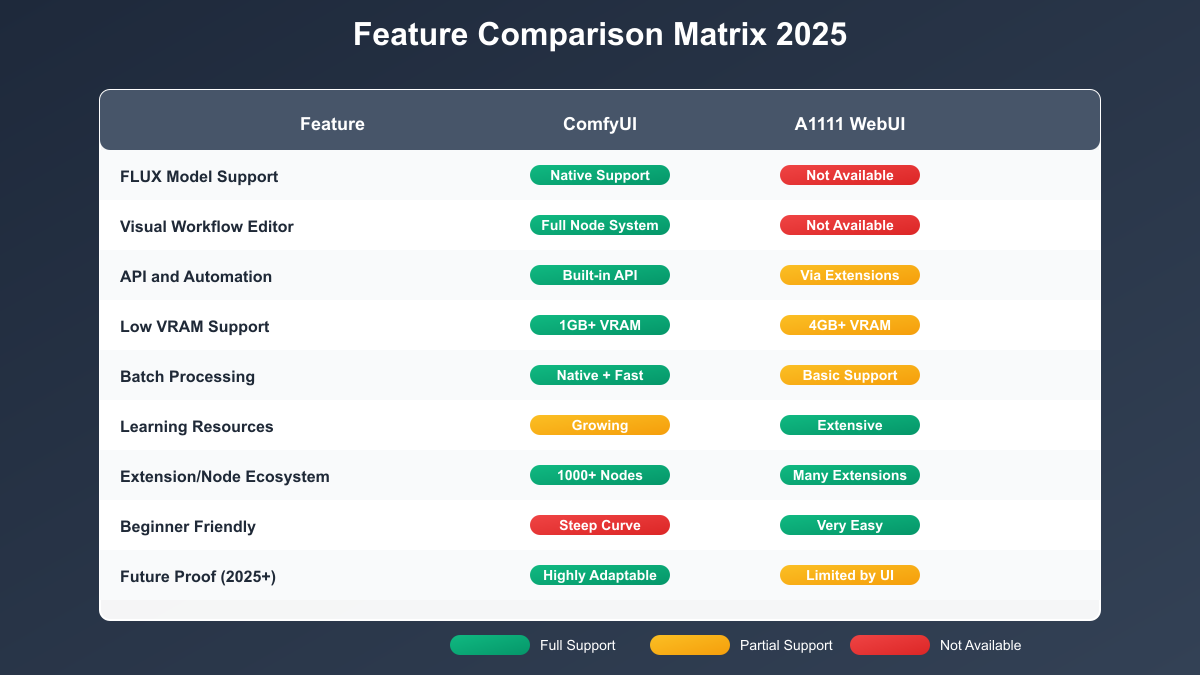
Task: Click the Steep Curve badge
Action: tap(600, 525)
